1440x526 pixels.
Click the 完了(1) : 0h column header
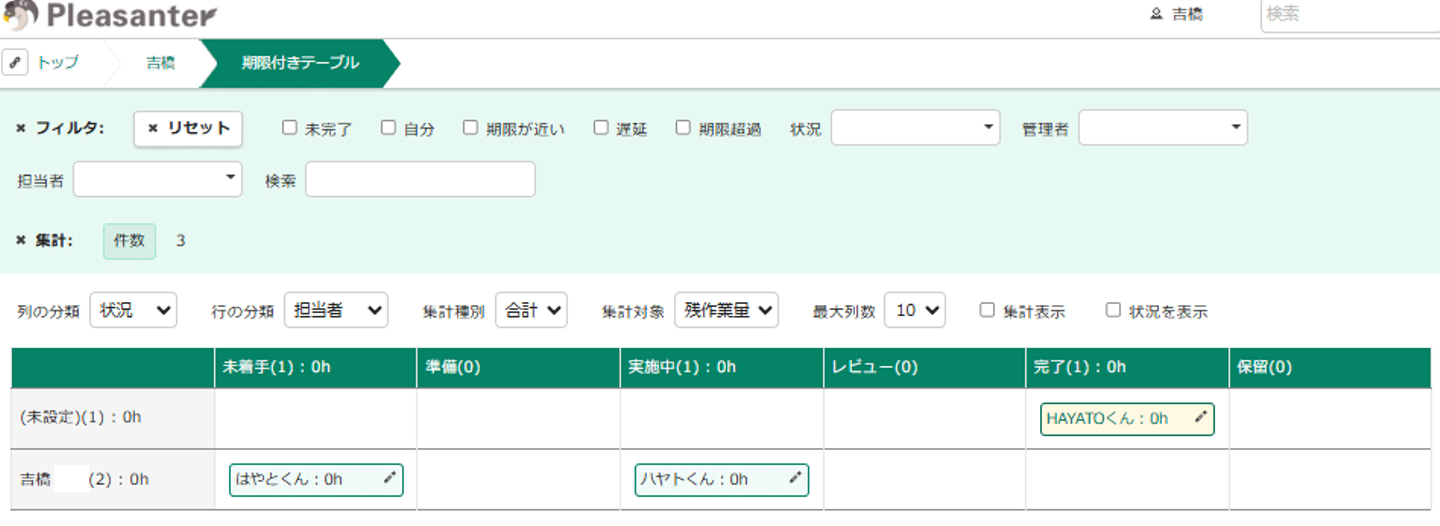(1127, 367)
